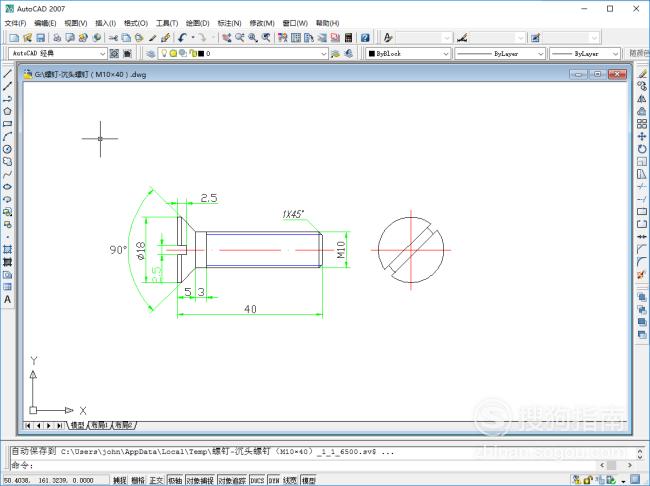Screen dimensions: 650x486
Task: Open the table style dropdown
Action: click(572, 38)
